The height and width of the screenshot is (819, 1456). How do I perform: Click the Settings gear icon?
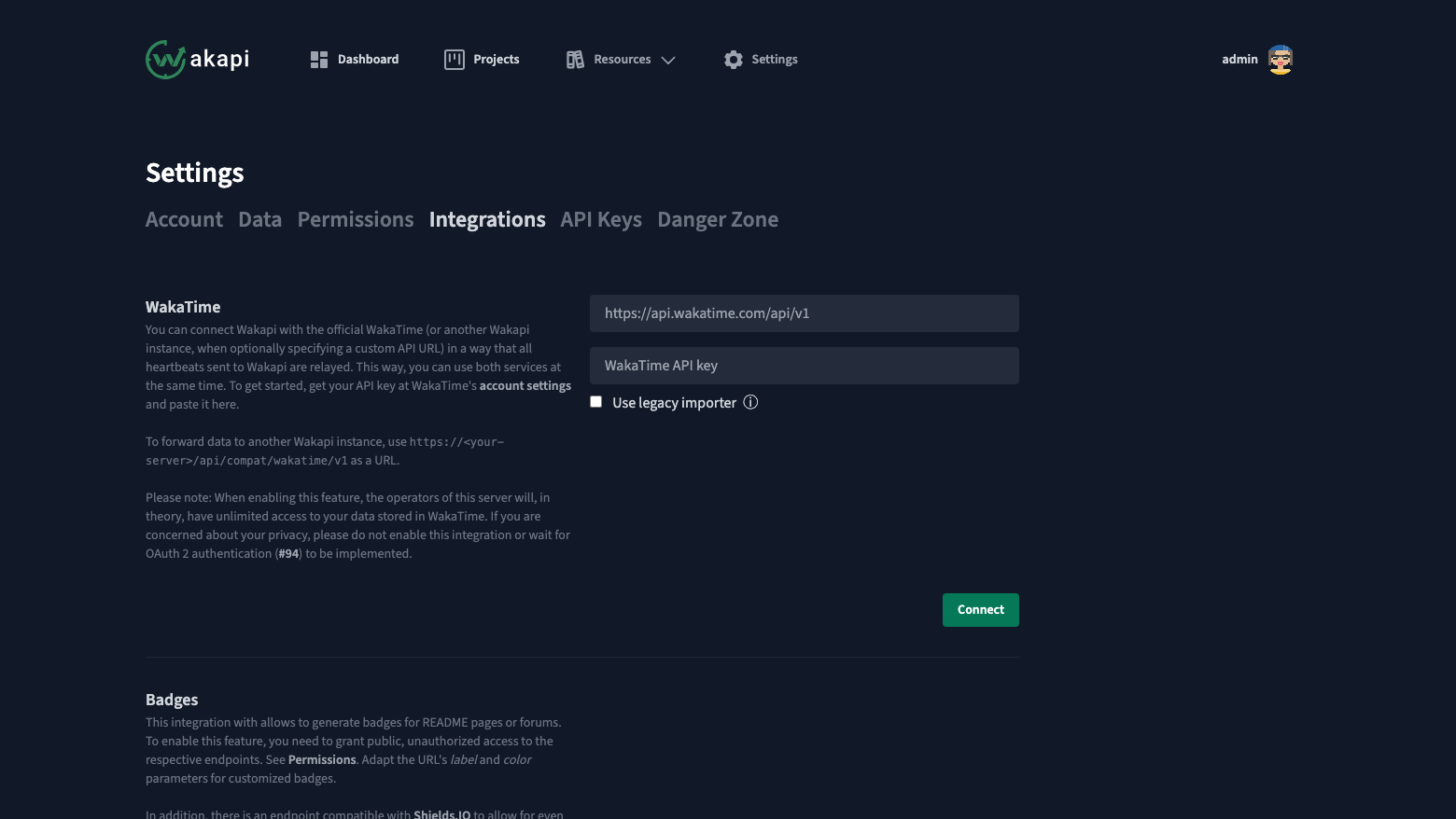tap(734, 60)
